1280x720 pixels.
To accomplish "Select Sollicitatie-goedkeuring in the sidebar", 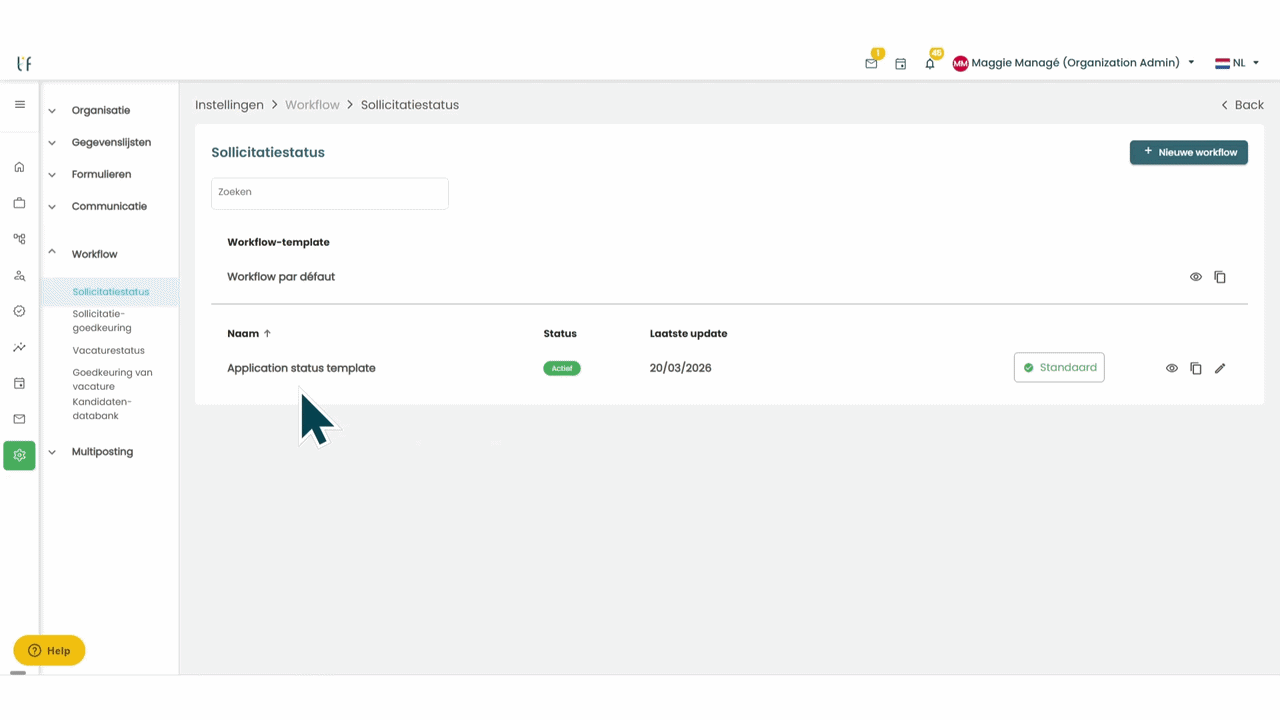I will click(101, 321).
